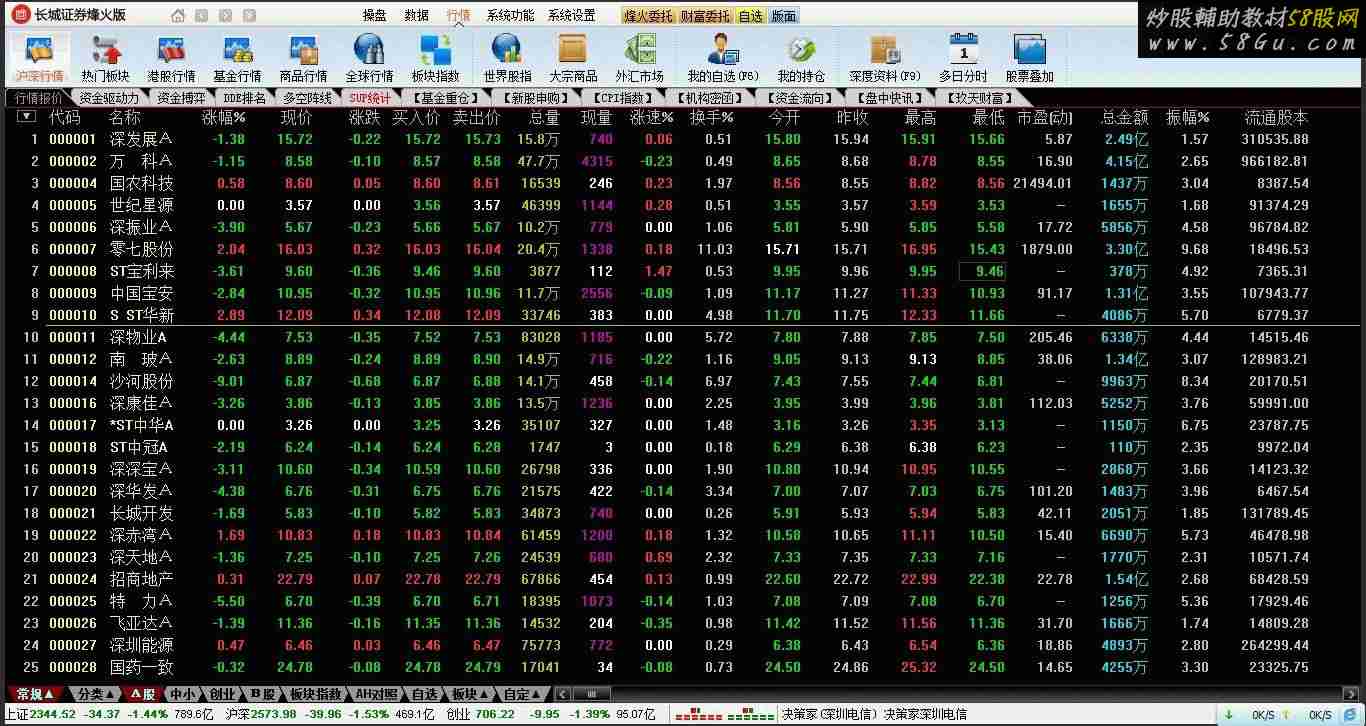Expand the 常规▲ bottom tab menu

point(34,694)
